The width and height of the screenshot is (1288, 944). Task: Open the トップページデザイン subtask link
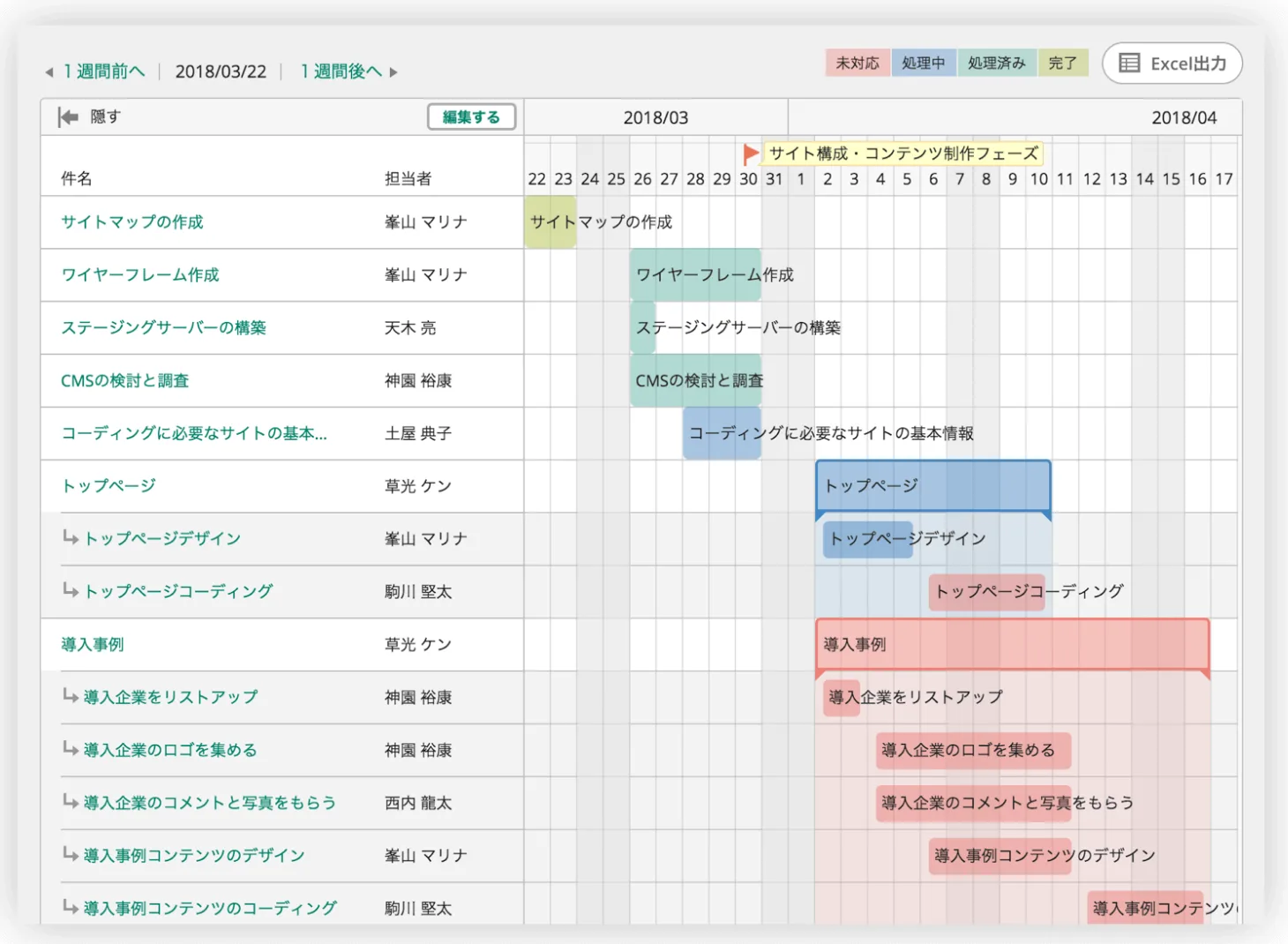click(x=162, y=539)
